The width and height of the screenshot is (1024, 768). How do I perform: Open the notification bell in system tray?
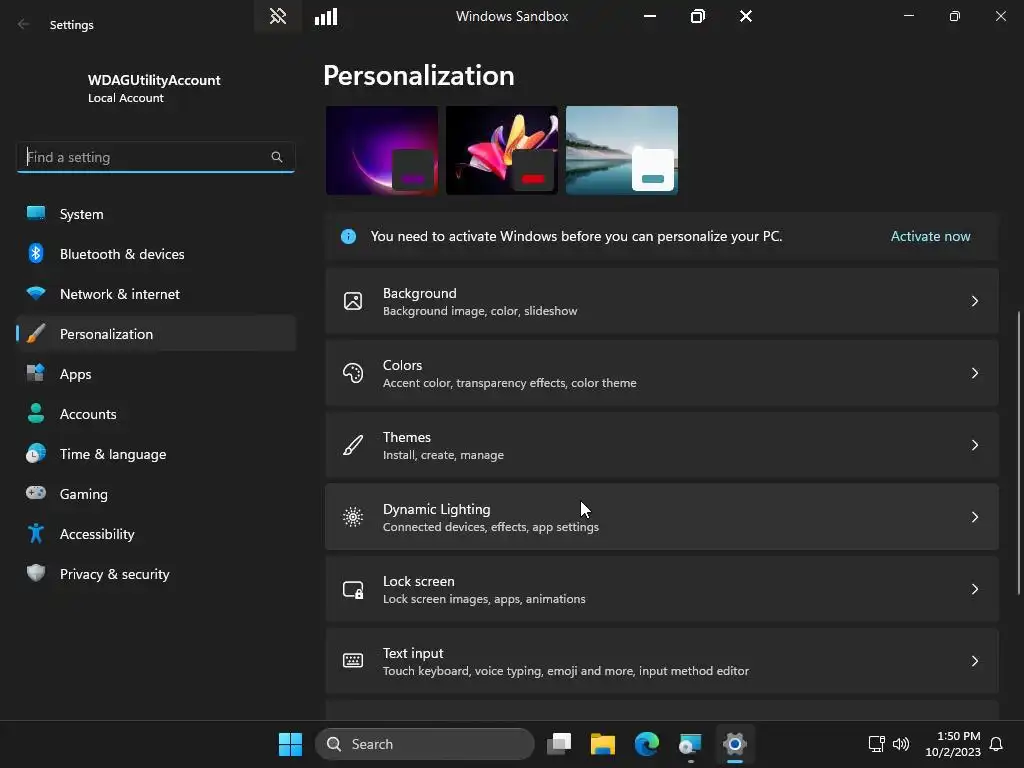click(x=996, y=744)
